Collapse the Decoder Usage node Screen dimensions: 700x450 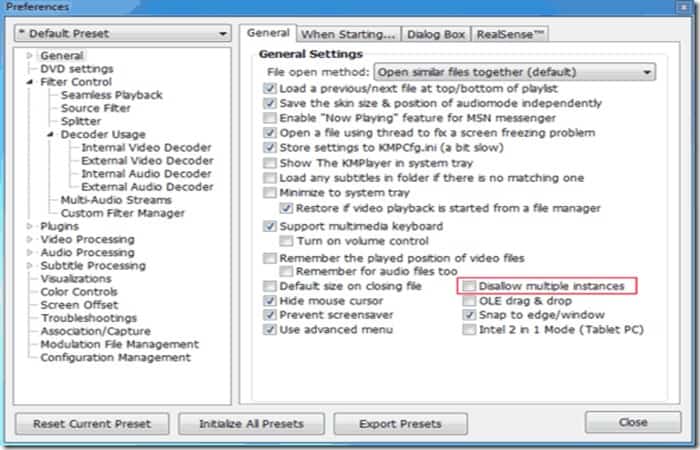(x=50, y=134)
